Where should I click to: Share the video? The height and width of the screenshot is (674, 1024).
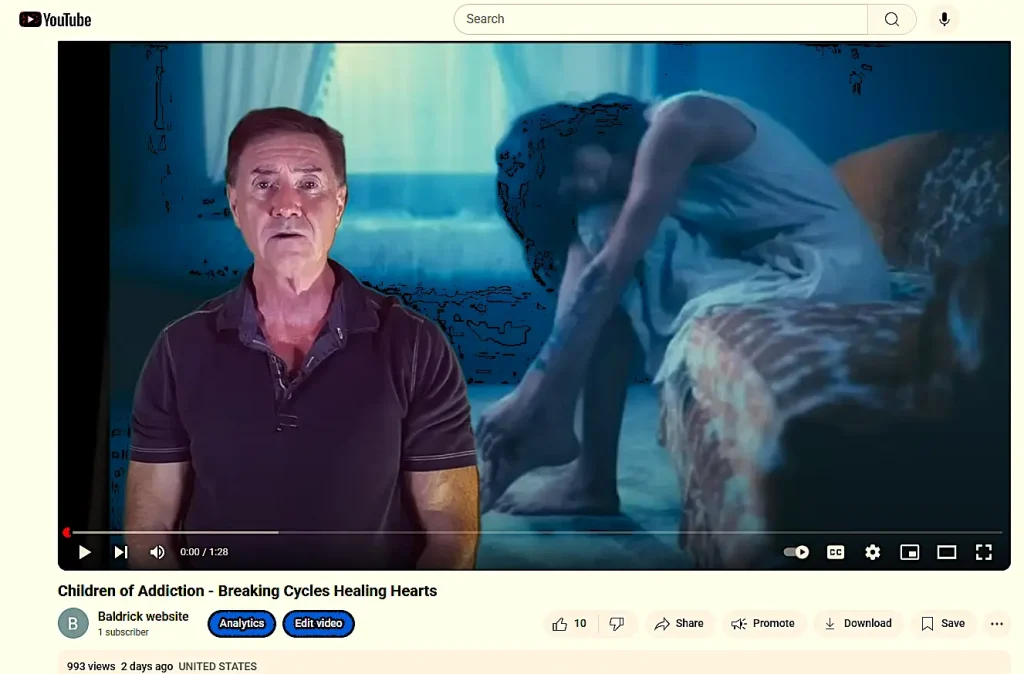point(679,624)
